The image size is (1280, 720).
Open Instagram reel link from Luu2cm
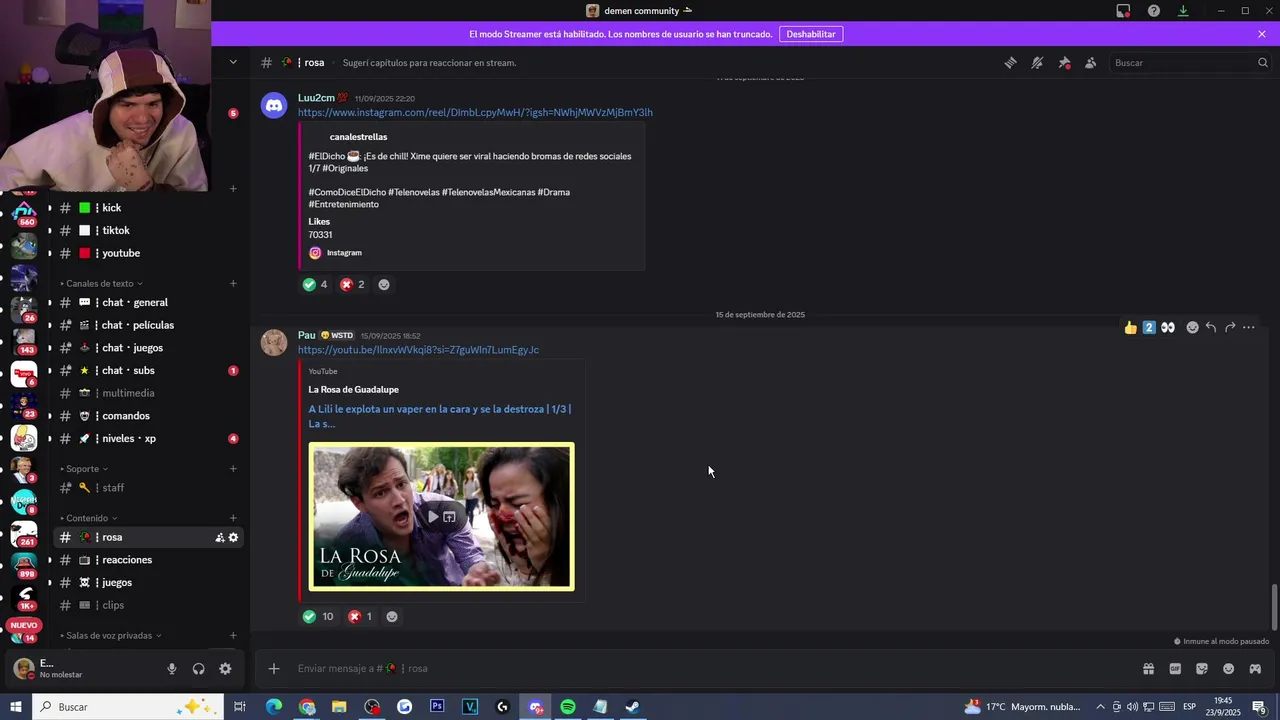point(475,112)
